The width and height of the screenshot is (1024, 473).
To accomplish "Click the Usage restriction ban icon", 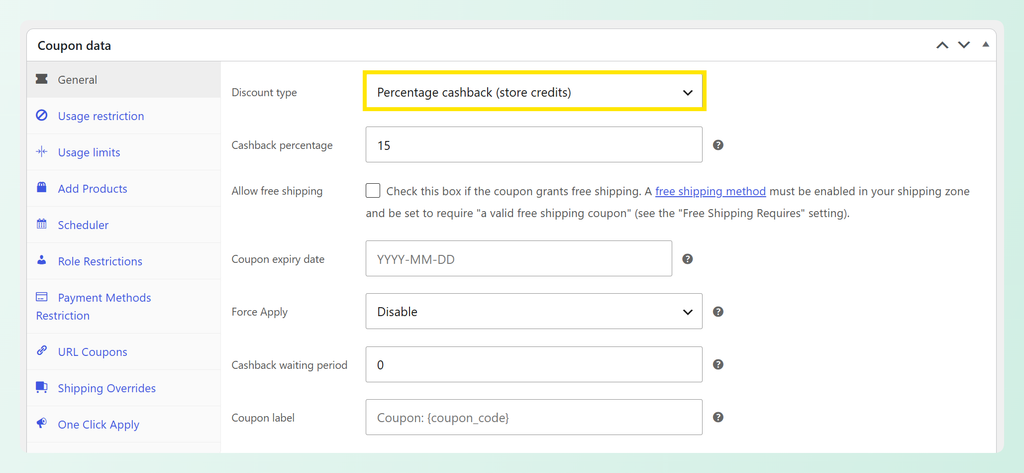I will pyautogui.click(x=42, y=116).
